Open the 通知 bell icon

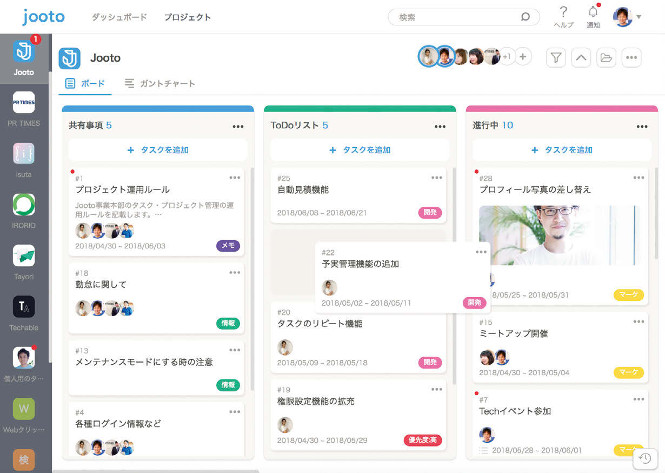pos(593,12)
